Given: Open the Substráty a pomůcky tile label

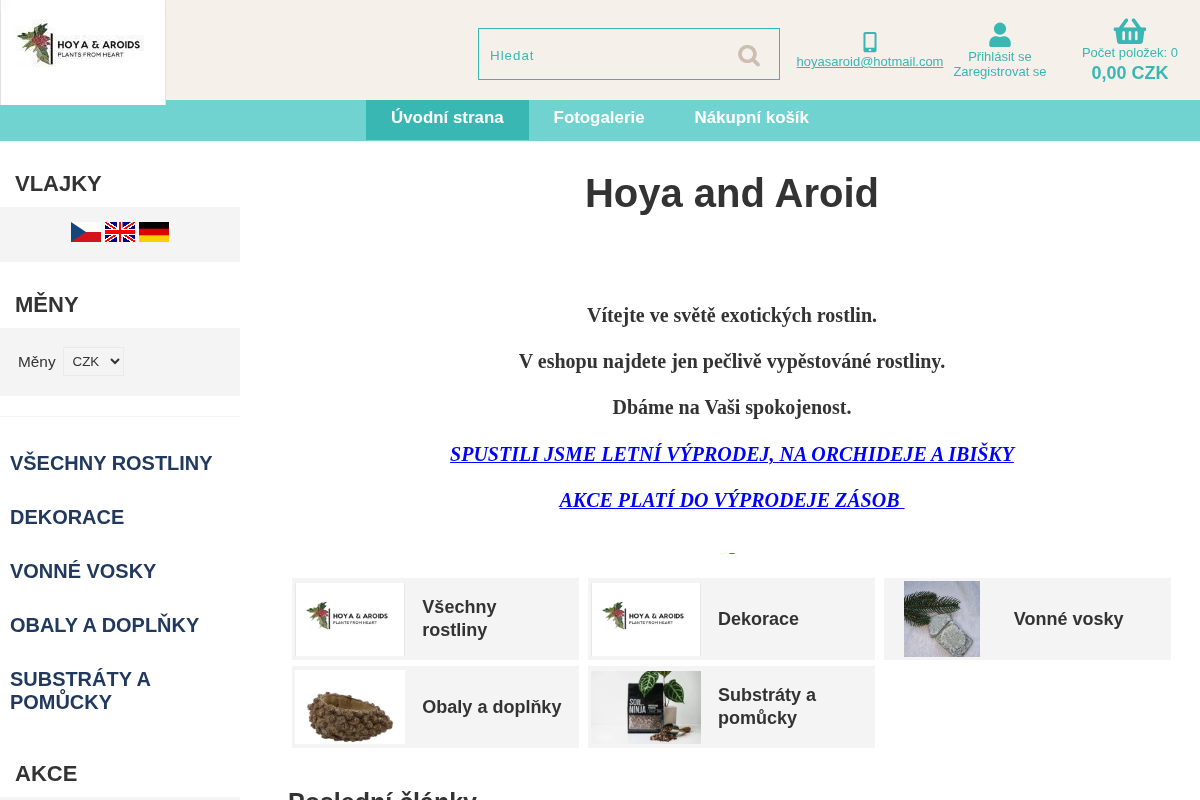Looking at the screenshot, I should point(767,707).
